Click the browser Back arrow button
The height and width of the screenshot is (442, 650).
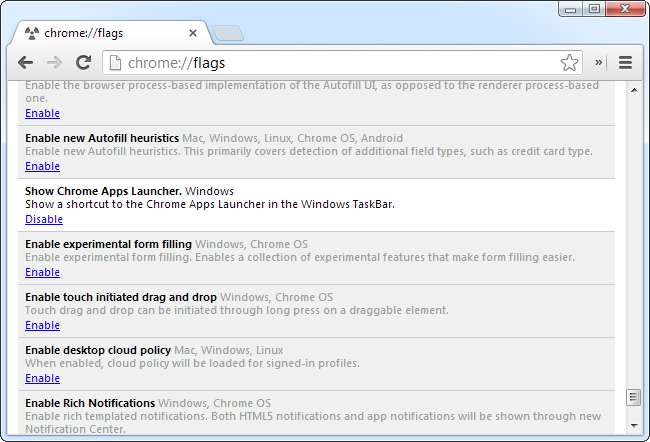pyautogui.click(x=25, y=62)
